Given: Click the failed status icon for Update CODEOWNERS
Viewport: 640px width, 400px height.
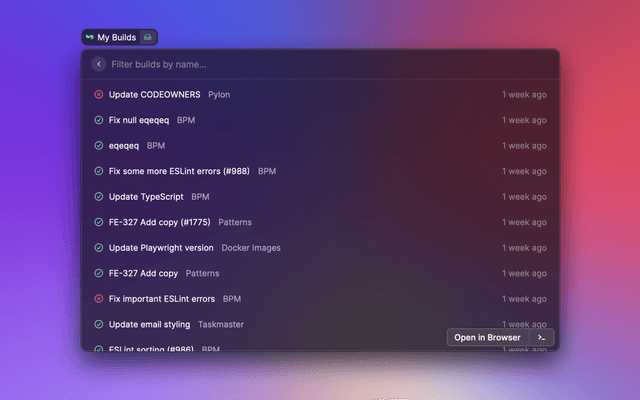Looking at the screenshot, I should [98, 95].
